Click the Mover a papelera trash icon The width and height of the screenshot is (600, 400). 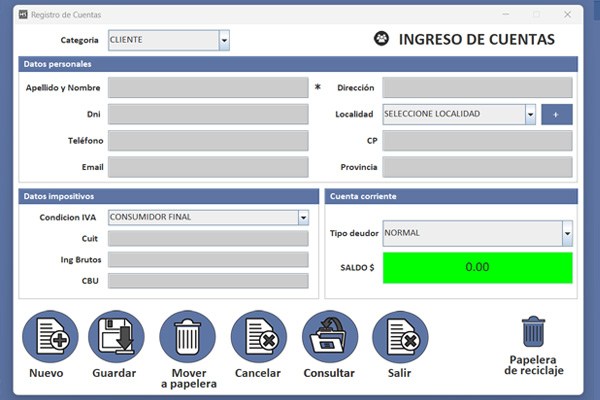click(x=187, y=338)
